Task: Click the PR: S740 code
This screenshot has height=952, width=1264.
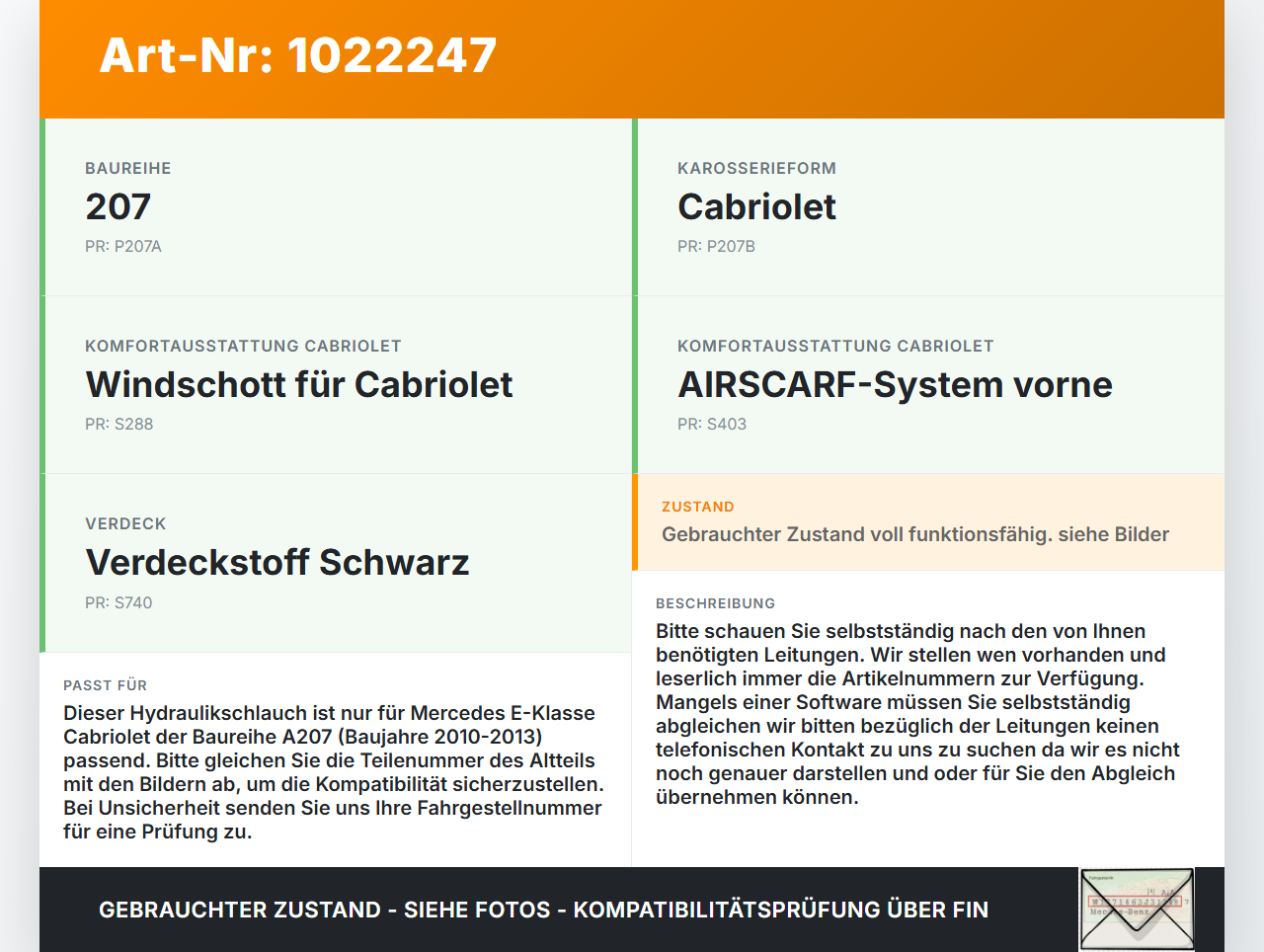Action: pos(118,602)
